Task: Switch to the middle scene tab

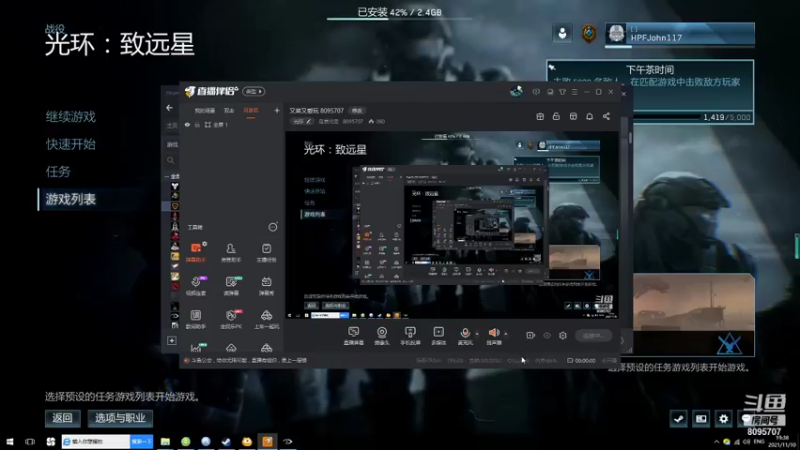Action: pyautogui.click(x=229, y=111)
